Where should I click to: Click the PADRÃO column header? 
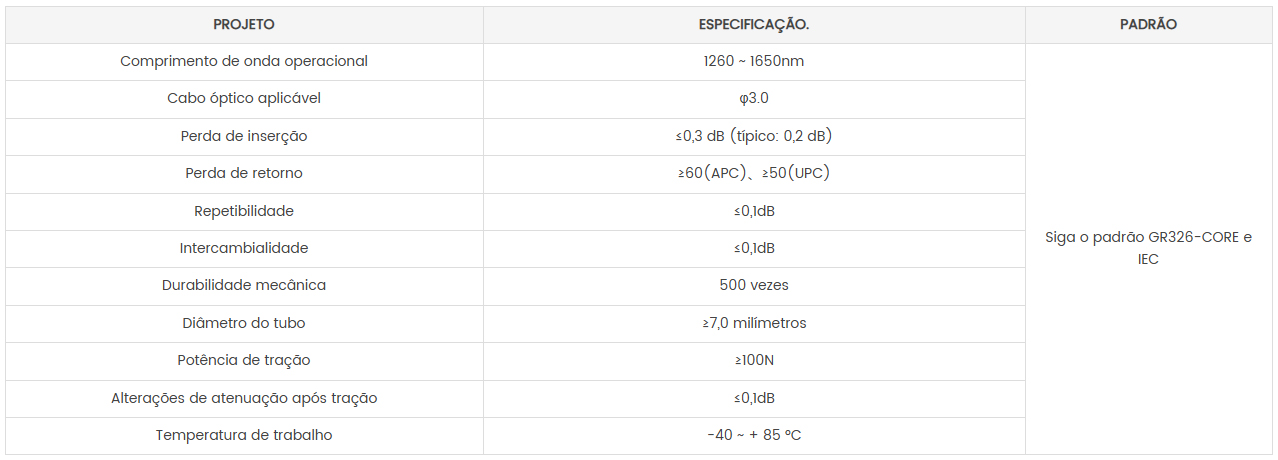pos(1148,24)
